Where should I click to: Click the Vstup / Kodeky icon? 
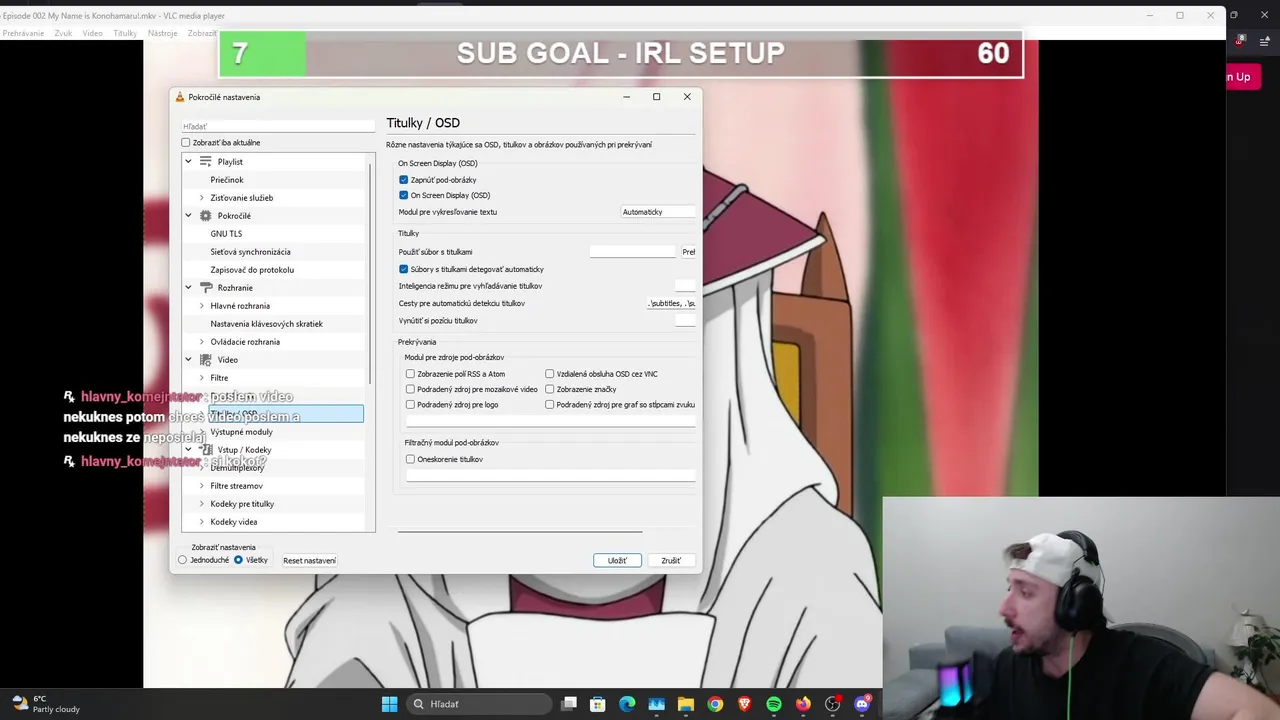(206, 450)
